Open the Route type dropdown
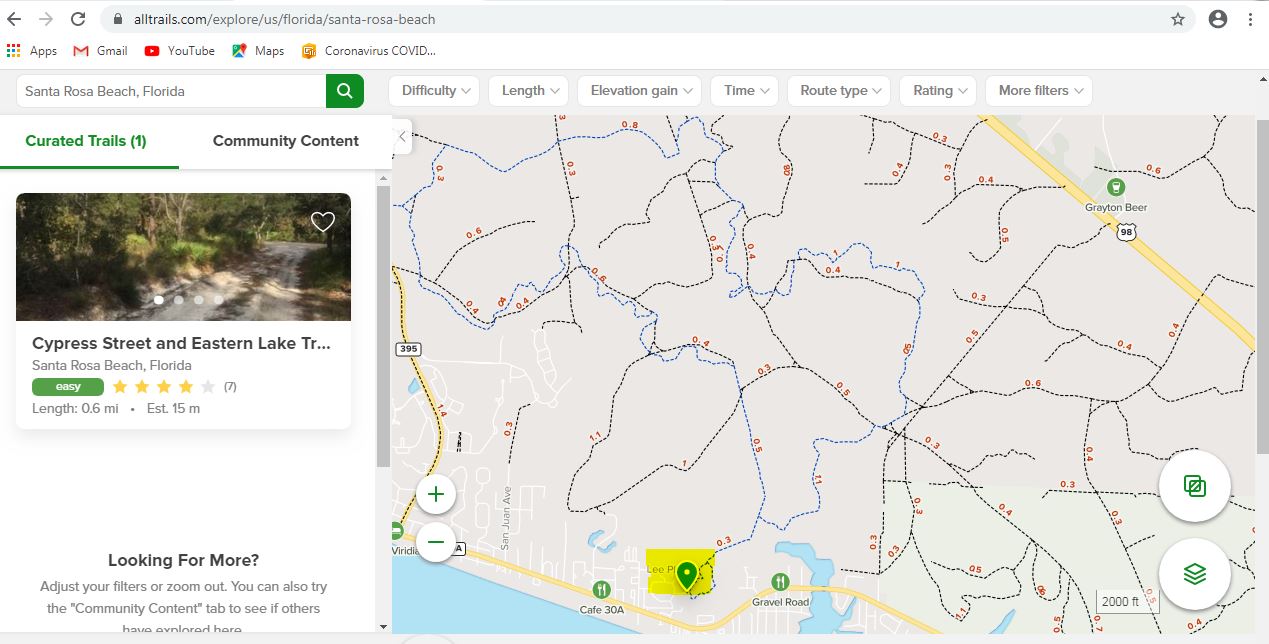Viewport: 1269px width, 644px height. tap(838, 91)
